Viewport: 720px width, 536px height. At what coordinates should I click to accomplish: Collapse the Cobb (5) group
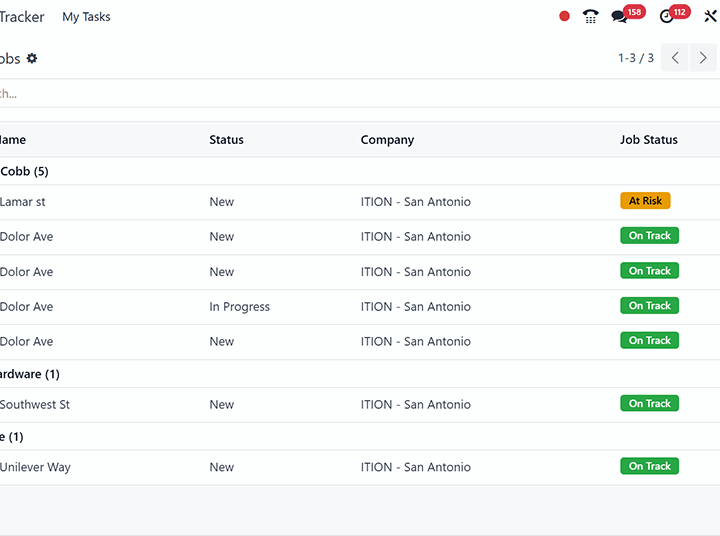24,171
